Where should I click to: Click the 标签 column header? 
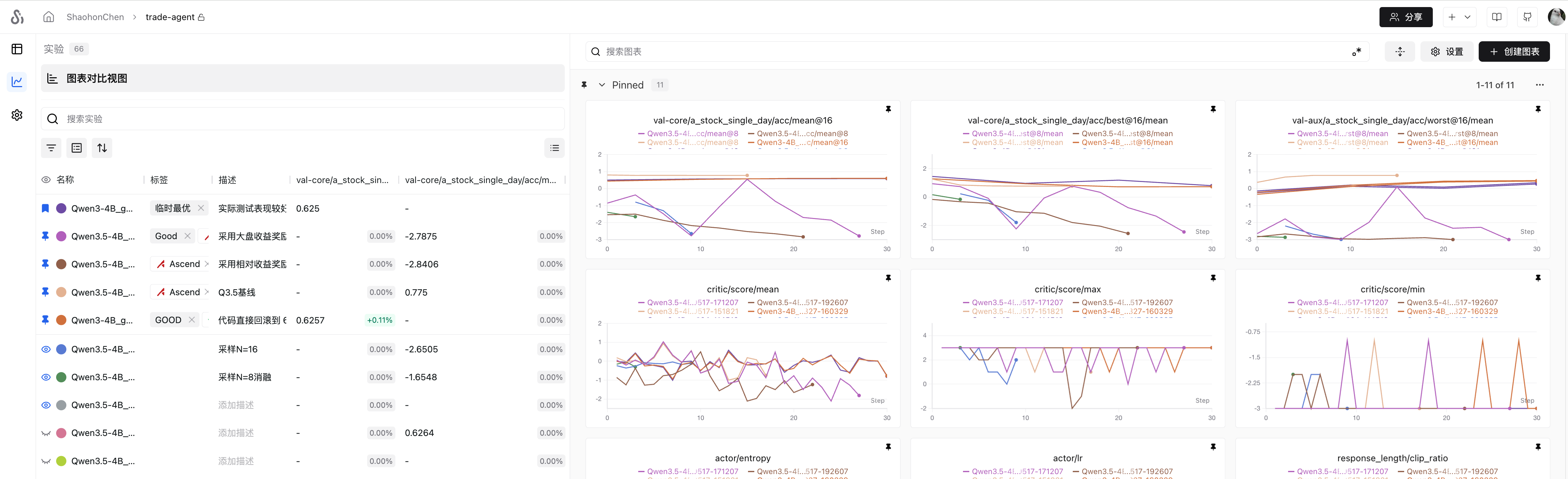[159, 180]
